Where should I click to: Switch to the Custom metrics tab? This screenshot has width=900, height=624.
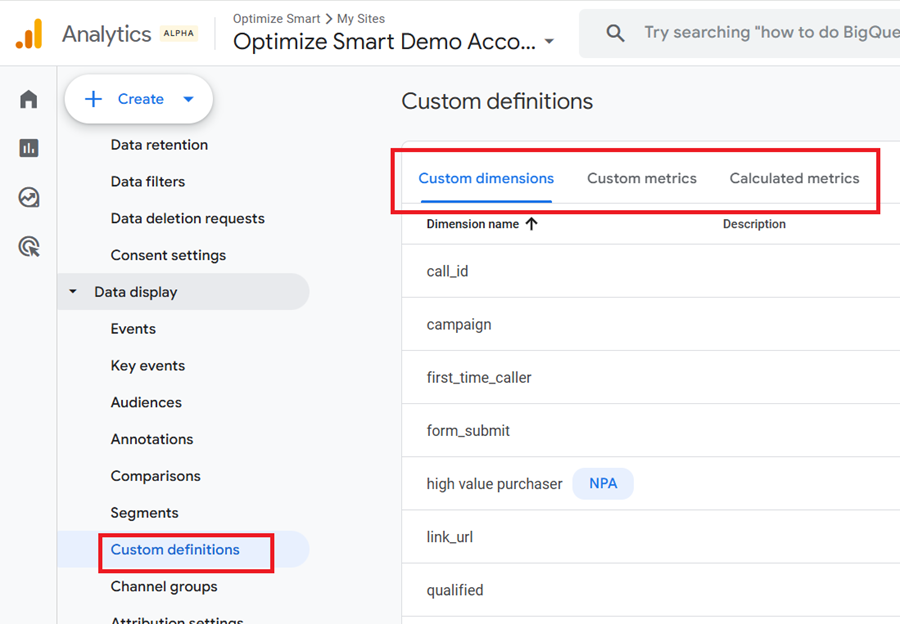tap(641, 178)
